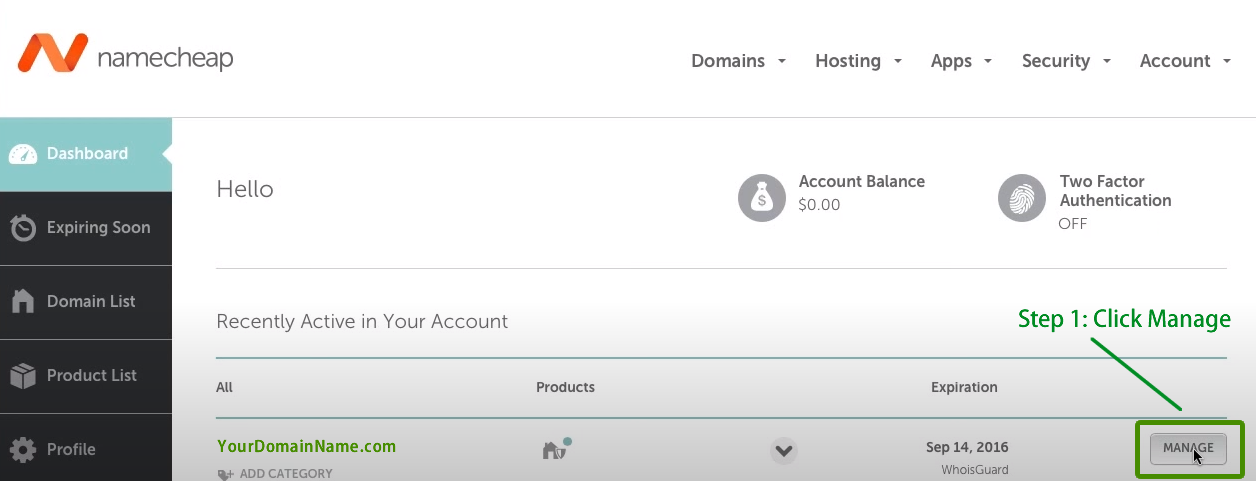
Task: Open the Domains dropdown menu
Action: pyautogui.click(x=738, y=61)
